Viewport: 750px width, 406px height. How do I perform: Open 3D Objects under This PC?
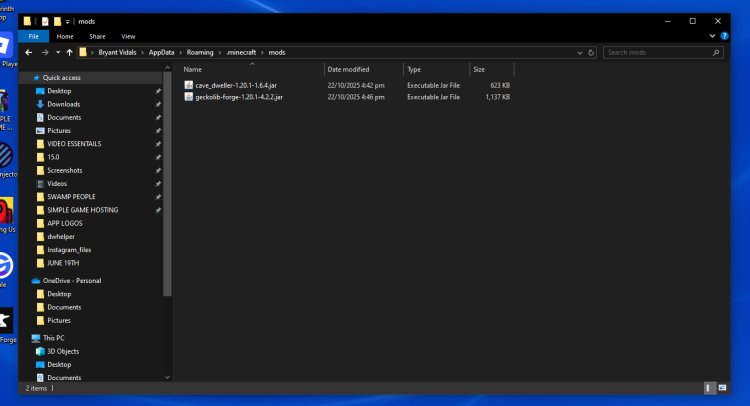[62, 351]
